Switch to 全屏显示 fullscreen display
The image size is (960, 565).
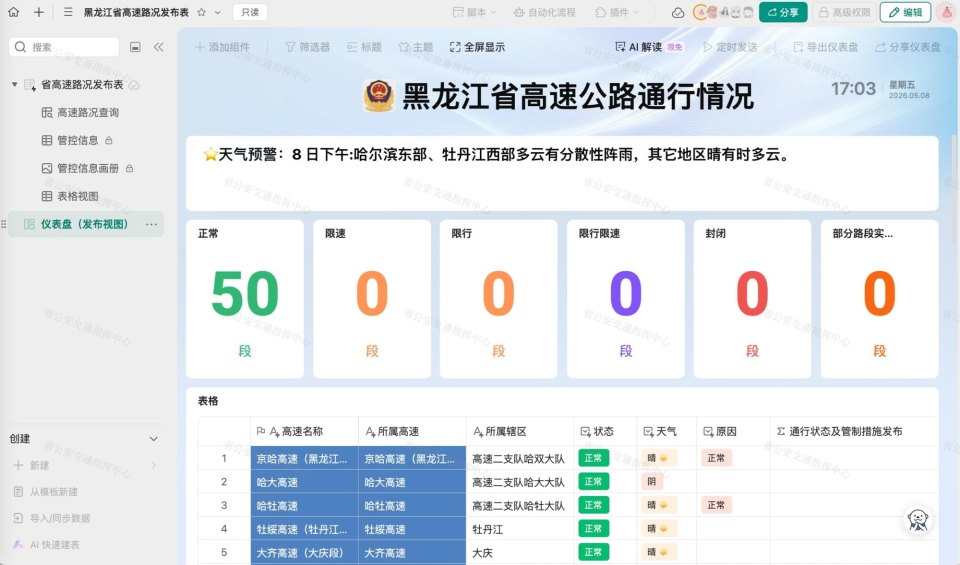click(x=477, y=47)
